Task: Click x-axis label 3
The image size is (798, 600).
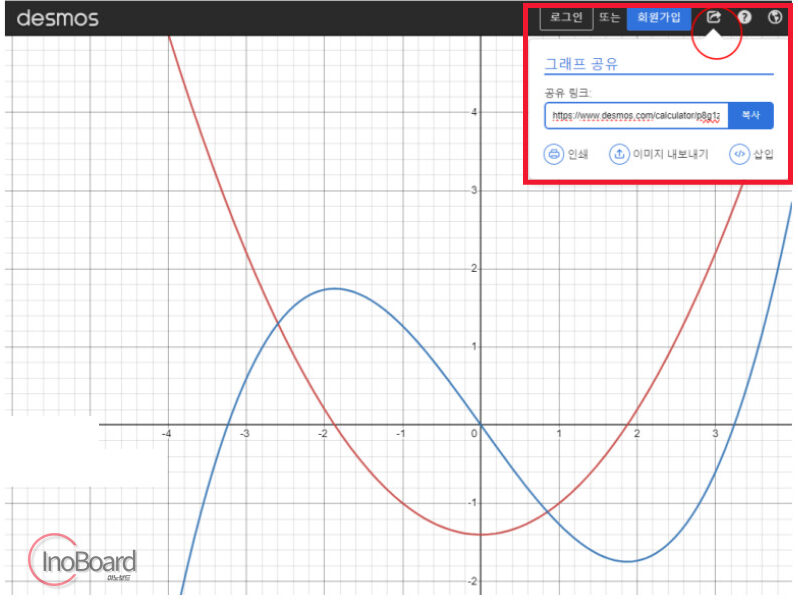Action: coord(715,434)
